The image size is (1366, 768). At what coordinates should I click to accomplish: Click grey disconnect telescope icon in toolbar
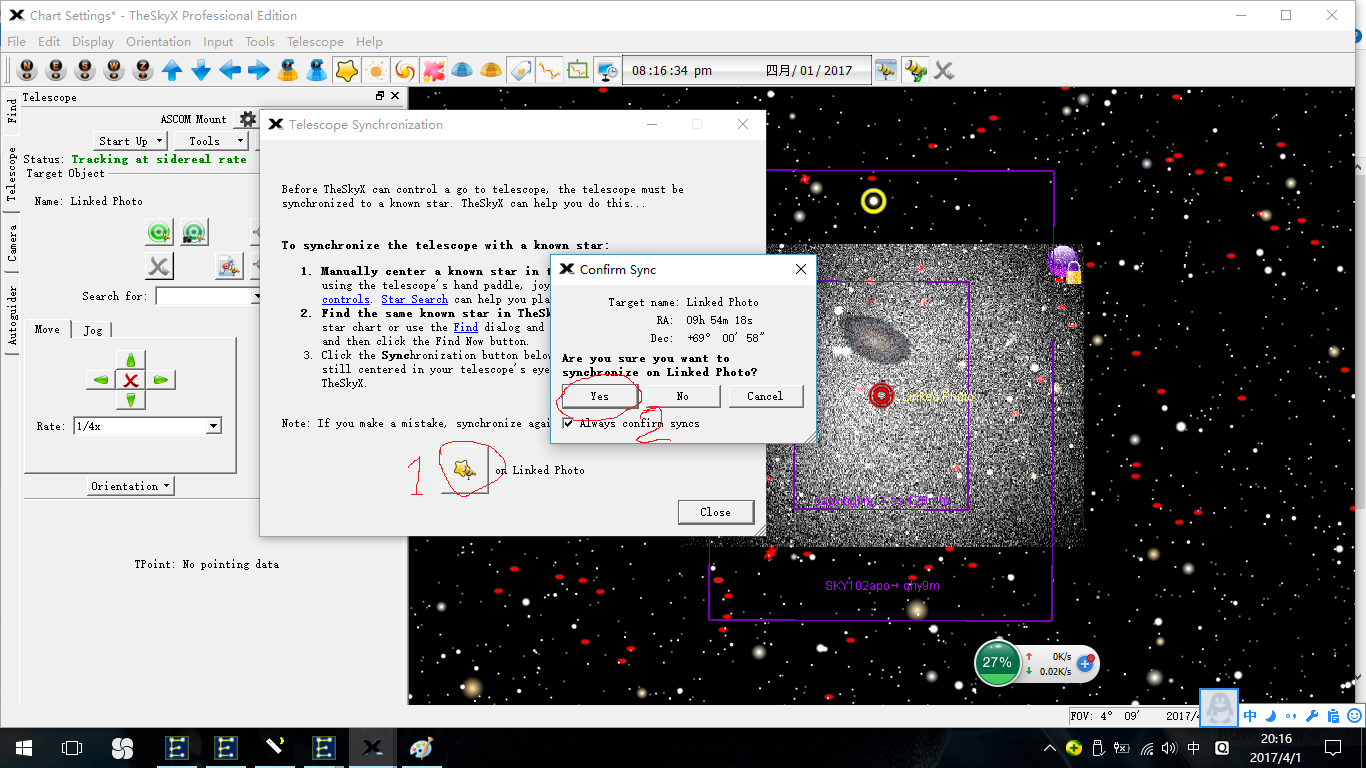pyautogui.click(x=944, y=70)
